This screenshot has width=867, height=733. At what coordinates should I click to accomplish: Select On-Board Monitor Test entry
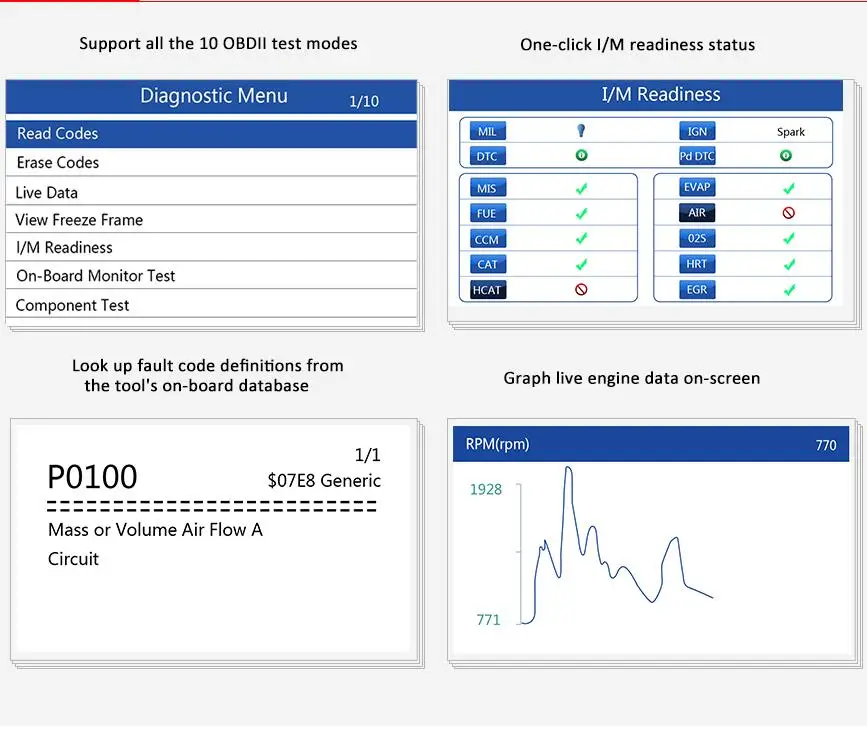pyautogui.click(x=211, y=275)
